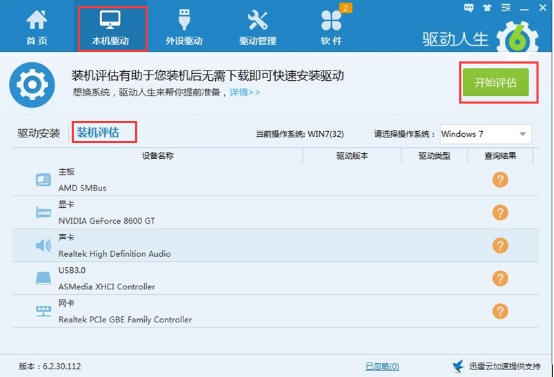554x377 pixels.
Task: Click the question mark for Realtek High Definition Audio
Action: click(500, 246)
